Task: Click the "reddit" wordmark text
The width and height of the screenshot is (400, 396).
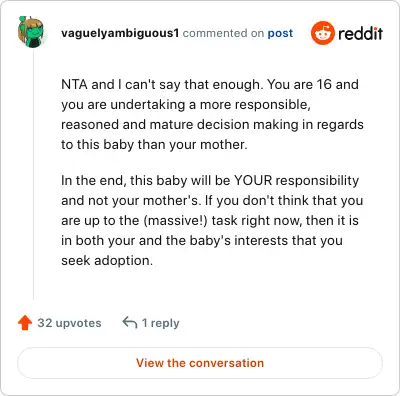Action: pos(360,33)
